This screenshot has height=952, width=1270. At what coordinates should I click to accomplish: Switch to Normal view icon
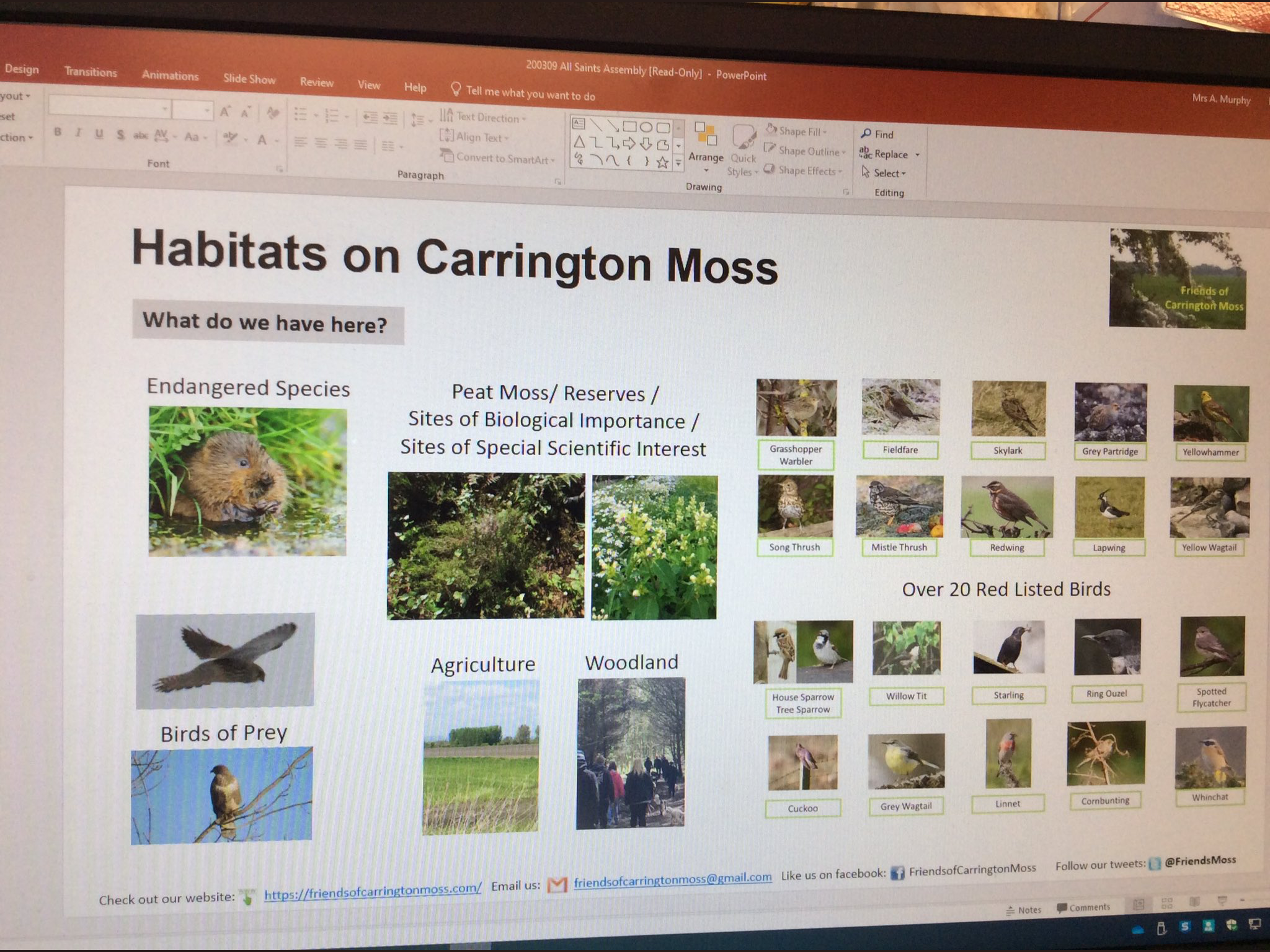(x=1139, y=905)
